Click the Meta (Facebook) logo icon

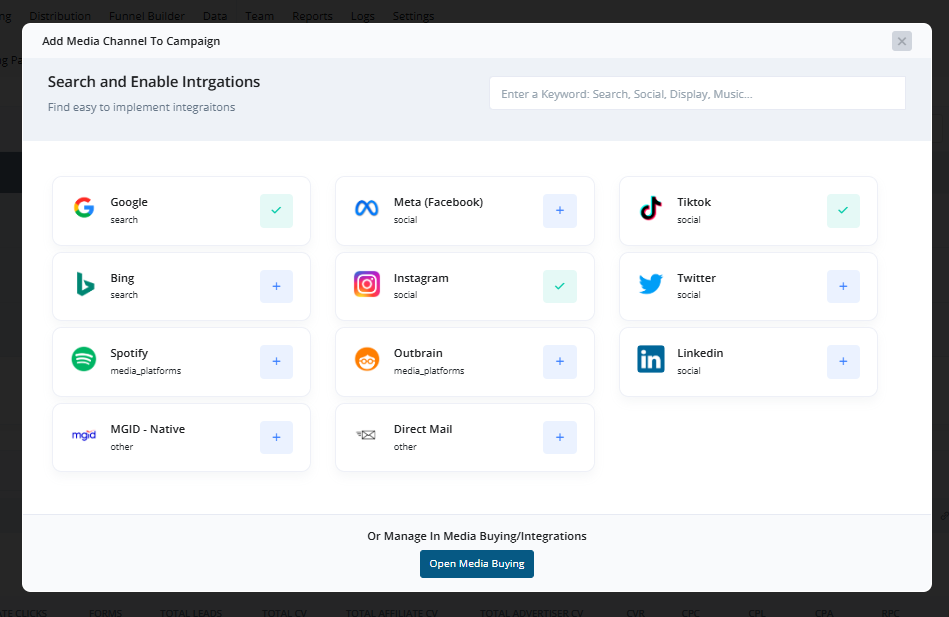pyautogui.click(x=367, y=208)
